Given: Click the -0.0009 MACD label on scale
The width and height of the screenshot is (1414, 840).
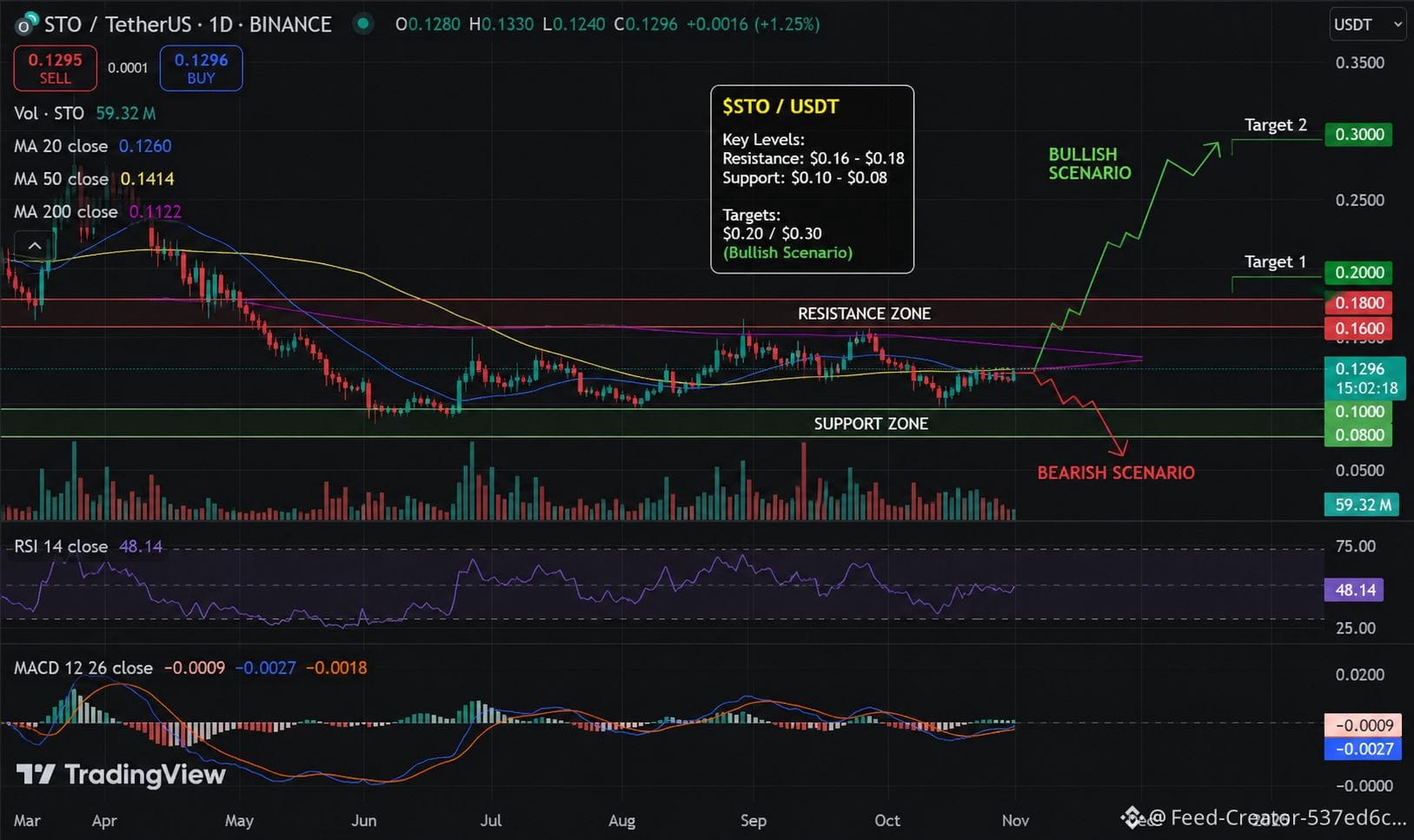Looking at the screenshot, I should coord(1363,725).
